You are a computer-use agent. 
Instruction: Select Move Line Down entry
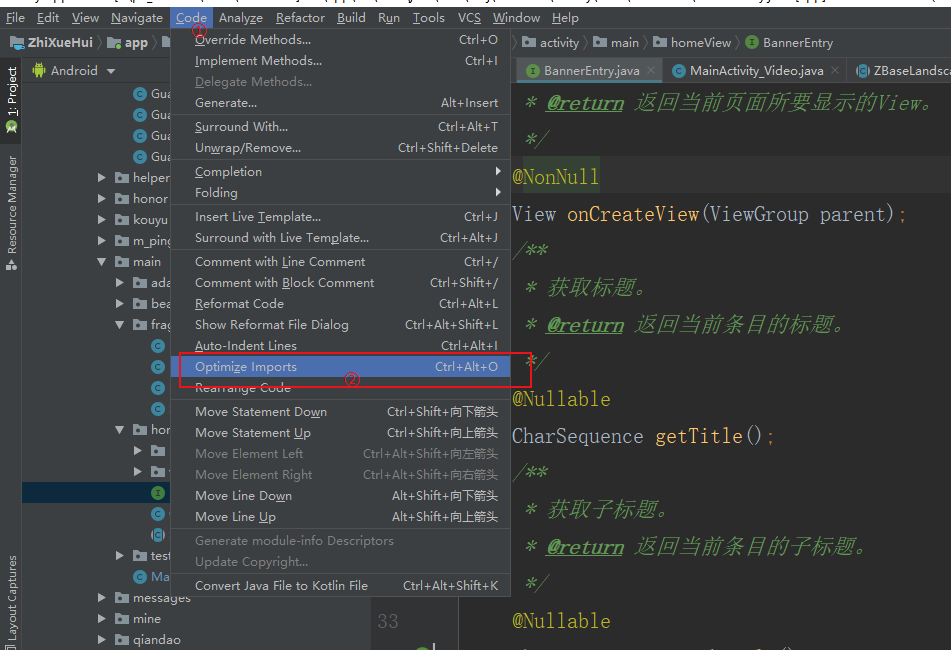340,496
